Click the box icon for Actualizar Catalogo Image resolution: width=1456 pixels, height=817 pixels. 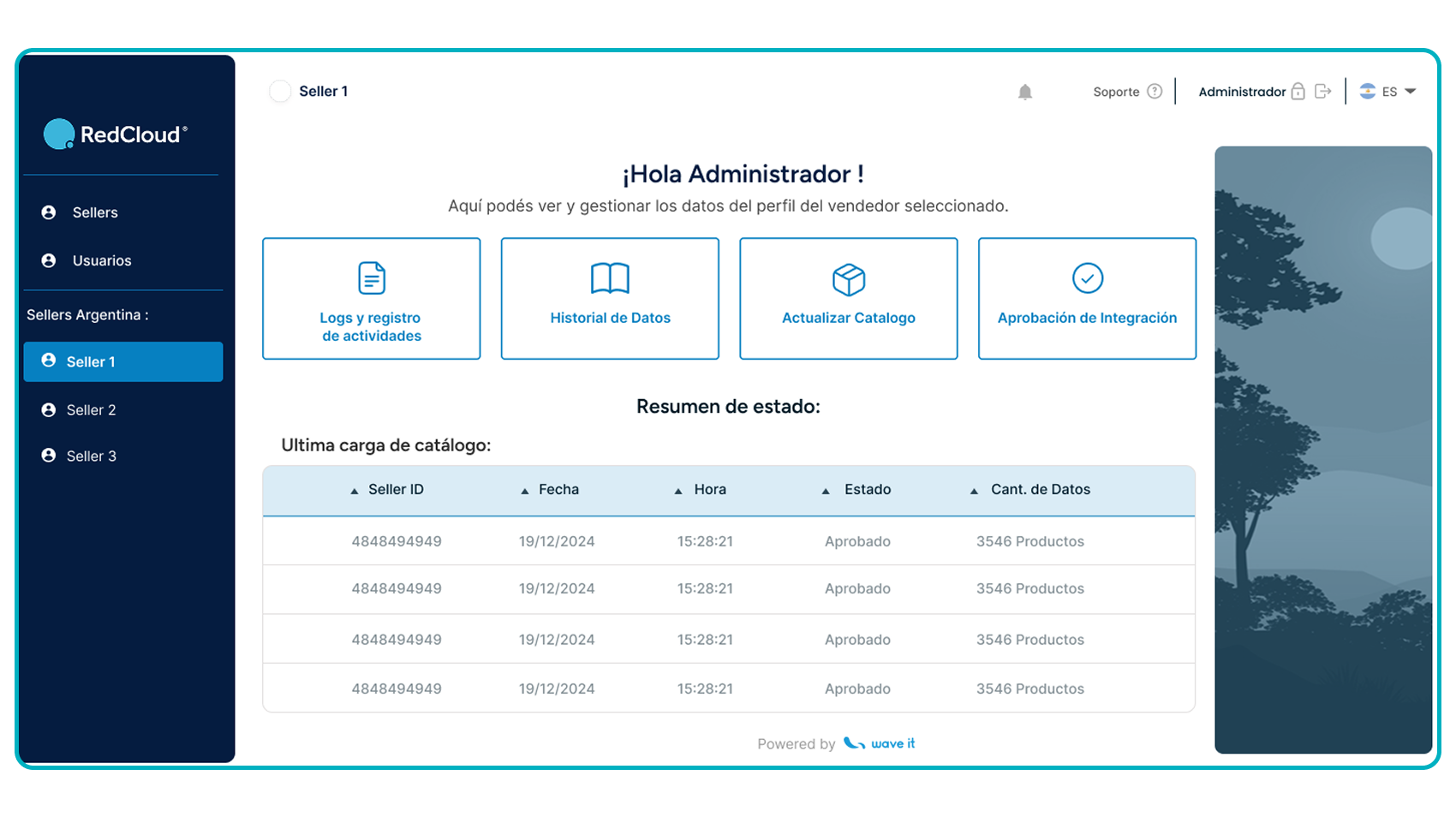pyautogui.click(x=849, y=279)
